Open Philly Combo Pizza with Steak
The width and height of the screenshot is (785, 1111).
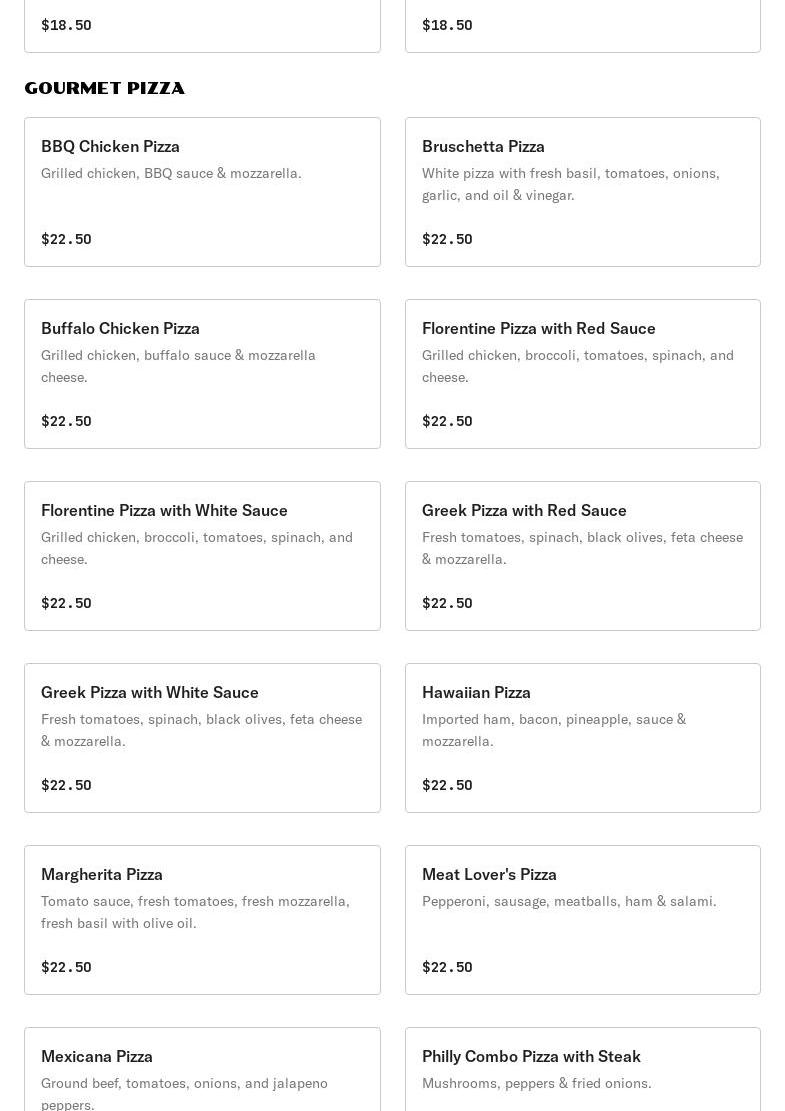(582, 1069)
